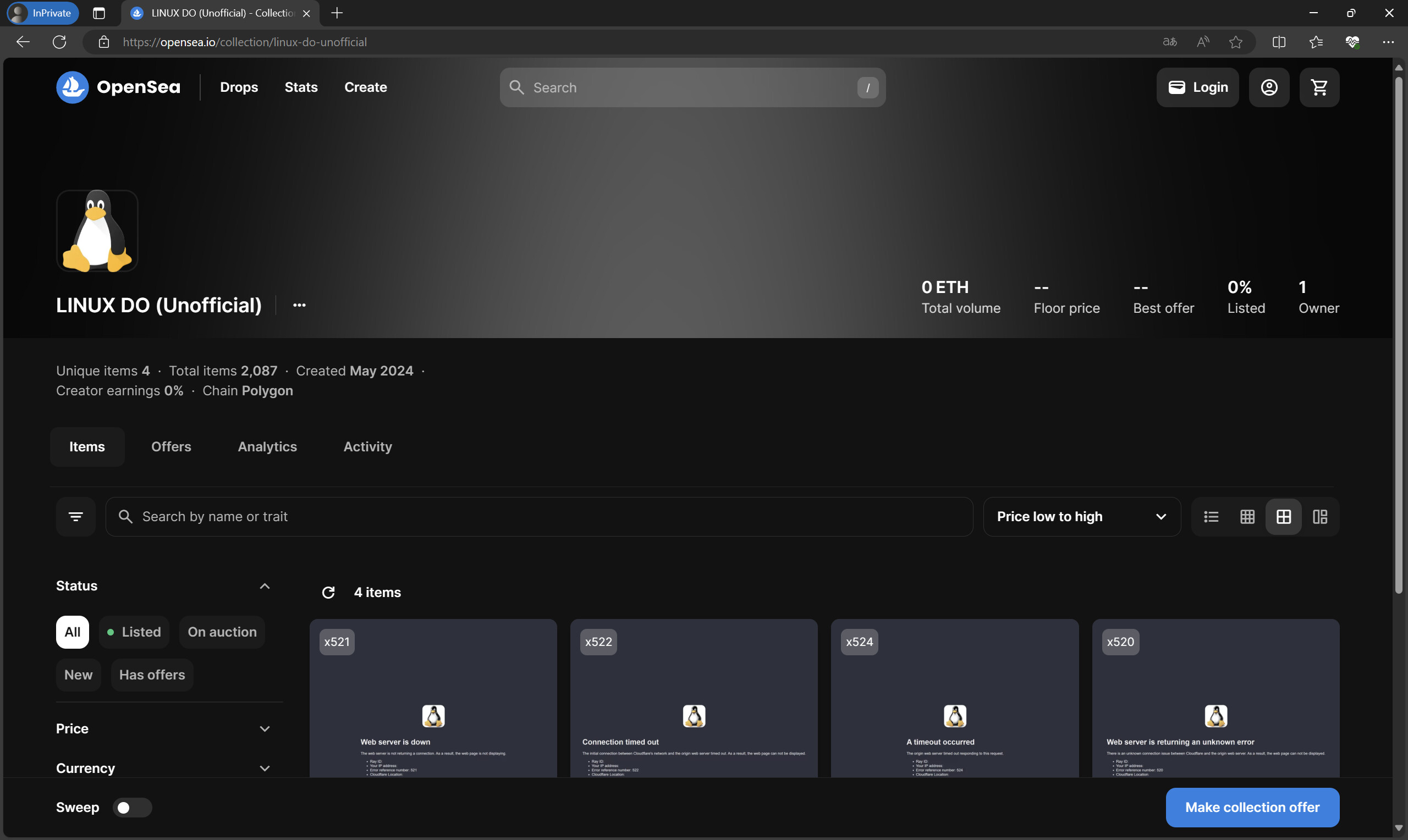Click the Login button
Image resolution: width=1408 pixels, height=840 pixels.
[x=1197, y=87]
